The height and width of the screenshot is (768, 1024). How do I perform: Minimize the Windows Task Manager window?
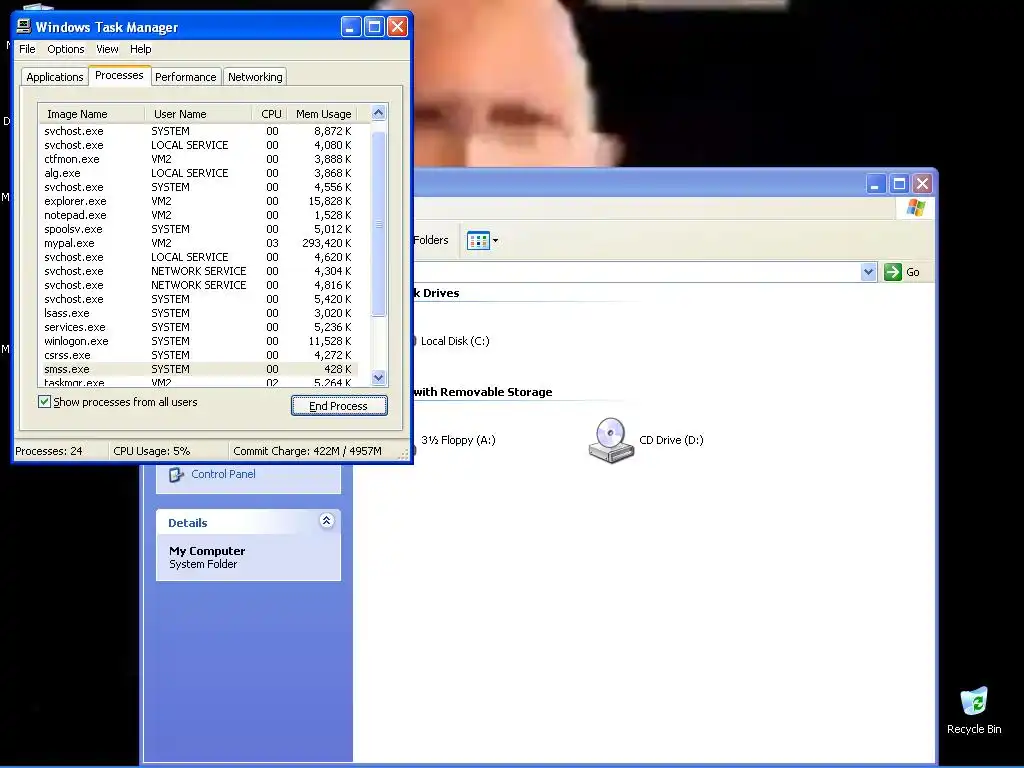pyautogui.click(x=351, y=27)
